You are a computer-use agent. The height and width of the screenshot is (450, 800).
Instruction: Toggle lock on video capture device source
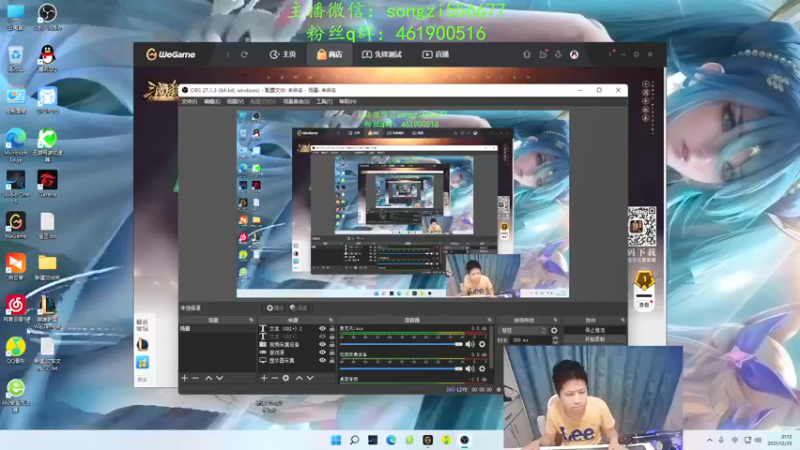(x=332, y=344)
